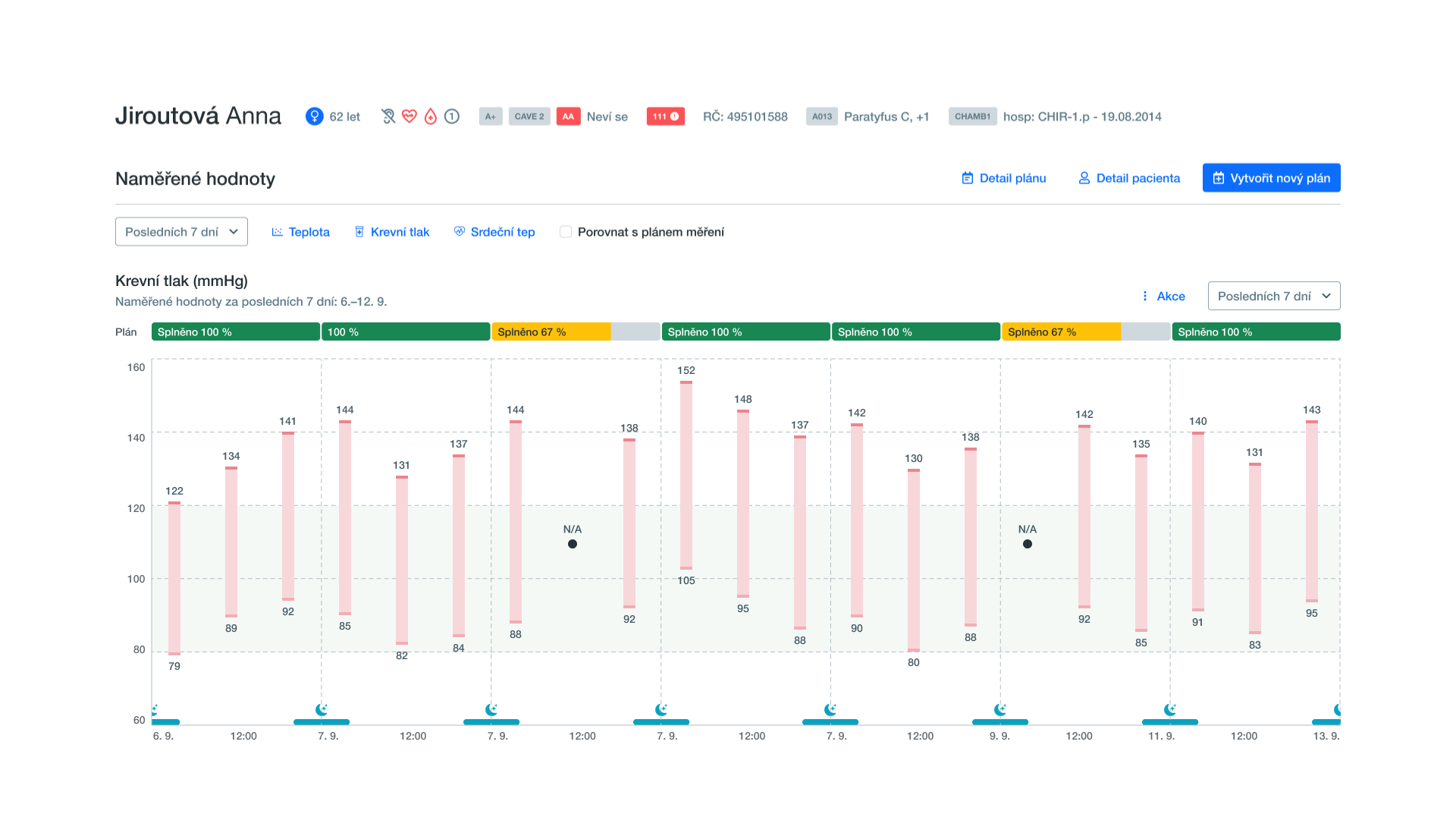This screenshot has height=820, width=1456.
Task: Open the top-left Posledních 7 dní dropdown
Action: (181, 232)
